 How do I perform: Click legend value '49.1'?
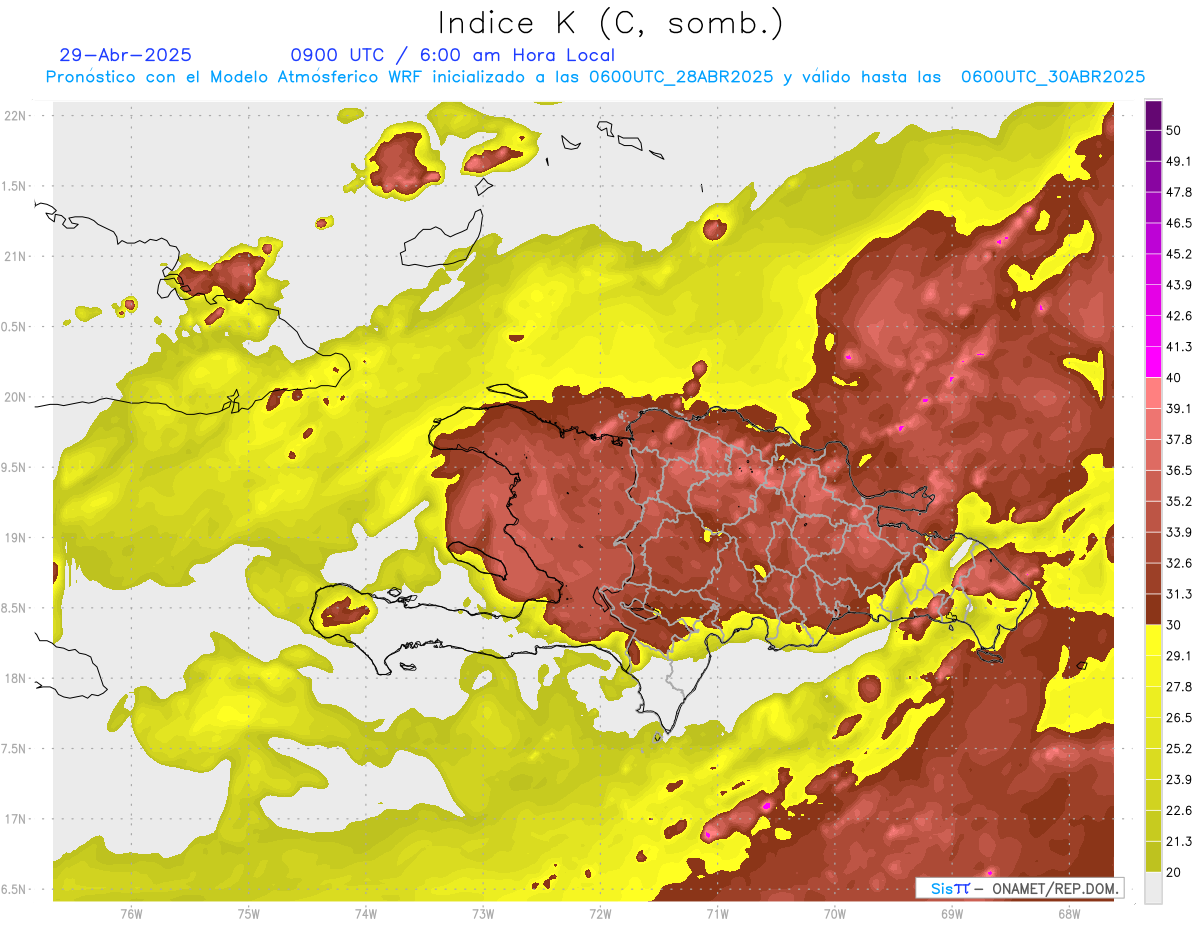click(1179, 161)
